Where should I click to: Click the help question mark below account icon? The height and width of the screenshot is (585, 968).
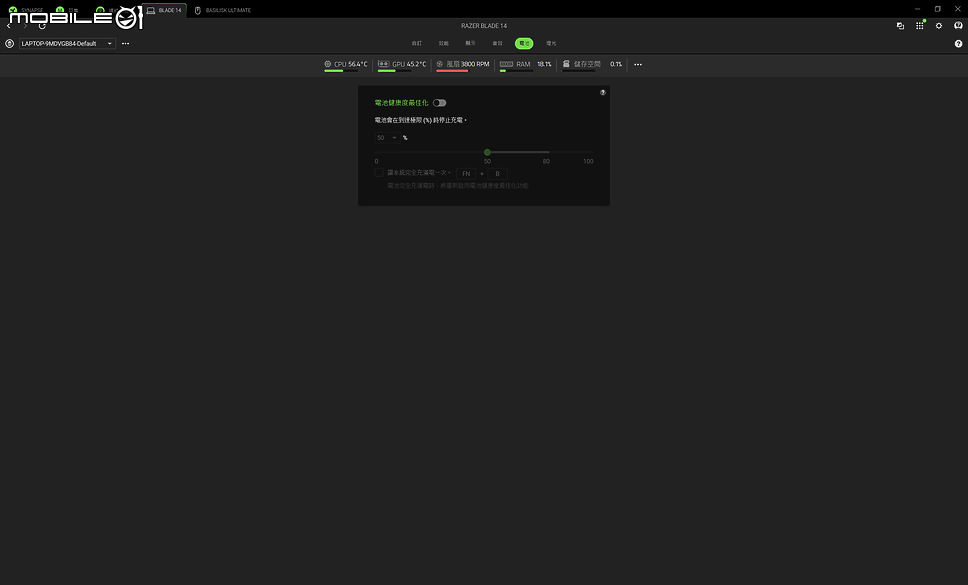pyautogui.click(x=958, y=44)
